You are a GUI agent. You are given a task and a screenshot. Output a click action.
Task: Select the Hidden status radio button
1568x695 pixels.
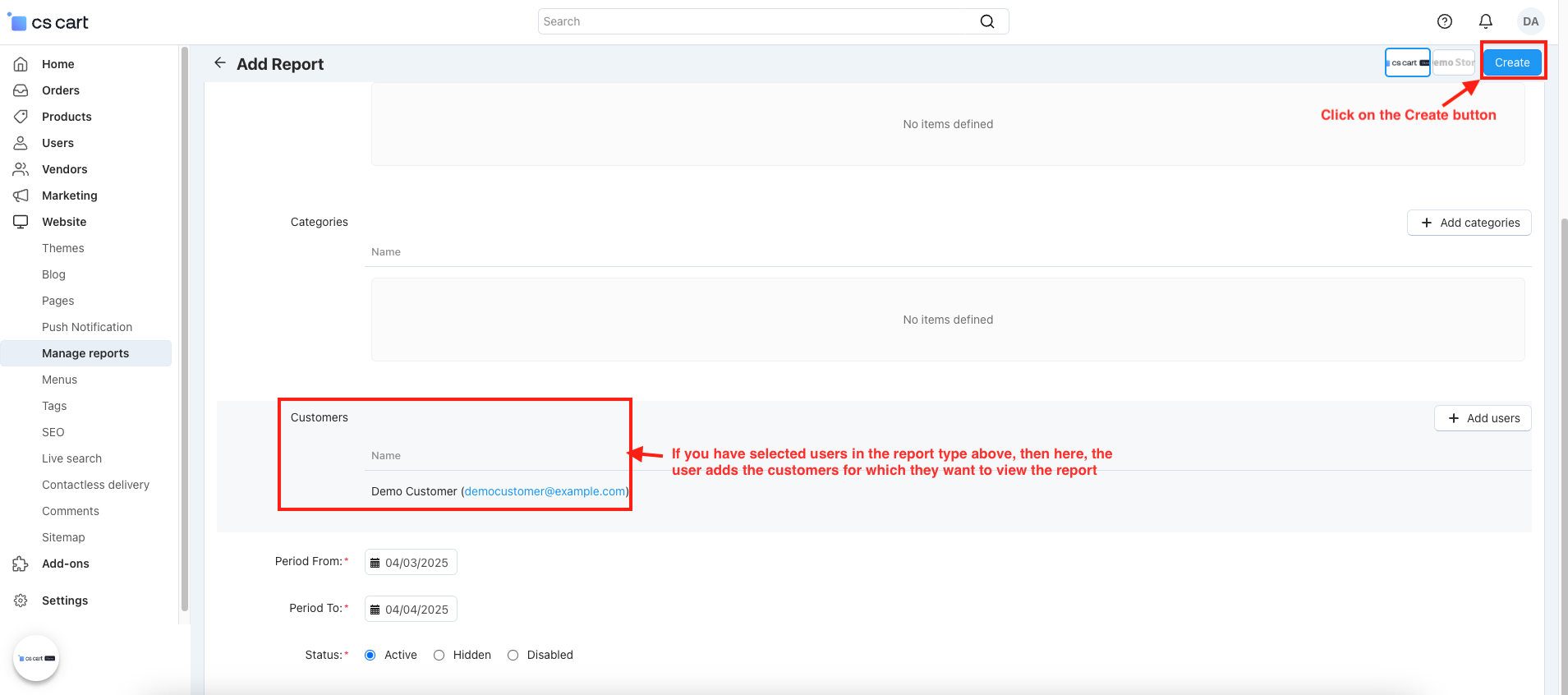click(439, 655)
